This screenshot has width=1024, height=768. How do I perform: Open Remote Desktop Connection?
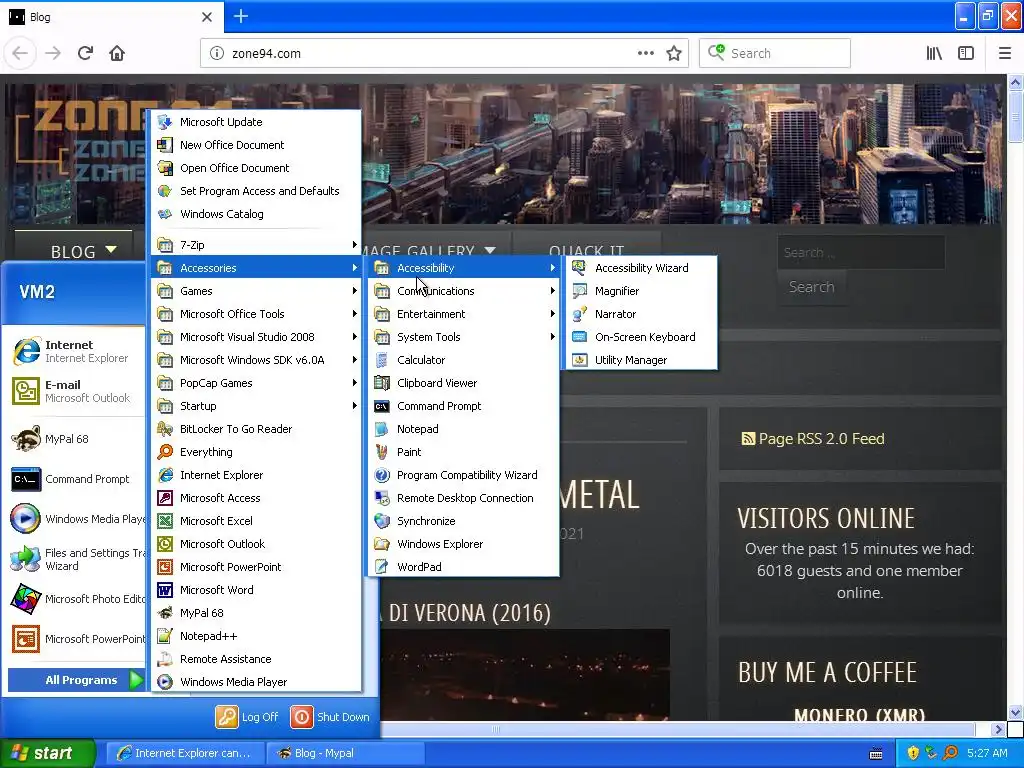point(464,498)
